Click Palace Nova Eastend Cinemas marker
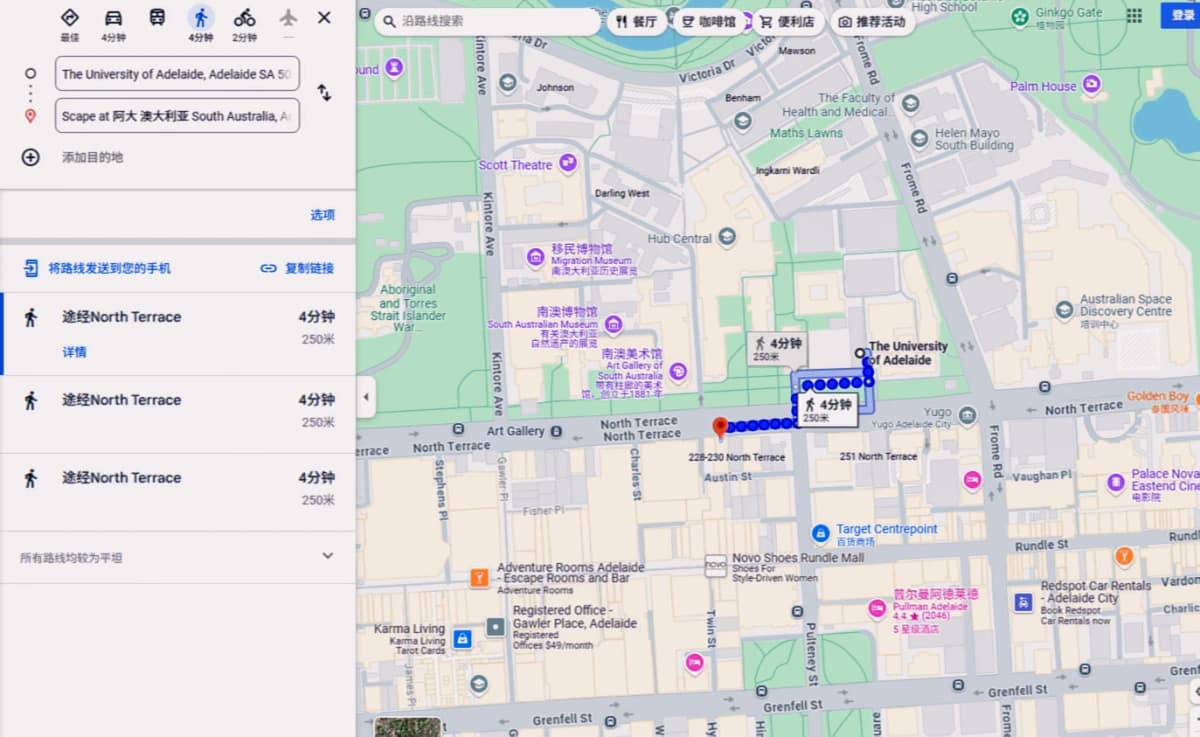This screenshot has width=1200, height=737. pyautogui.click(x=1116, y=484)
